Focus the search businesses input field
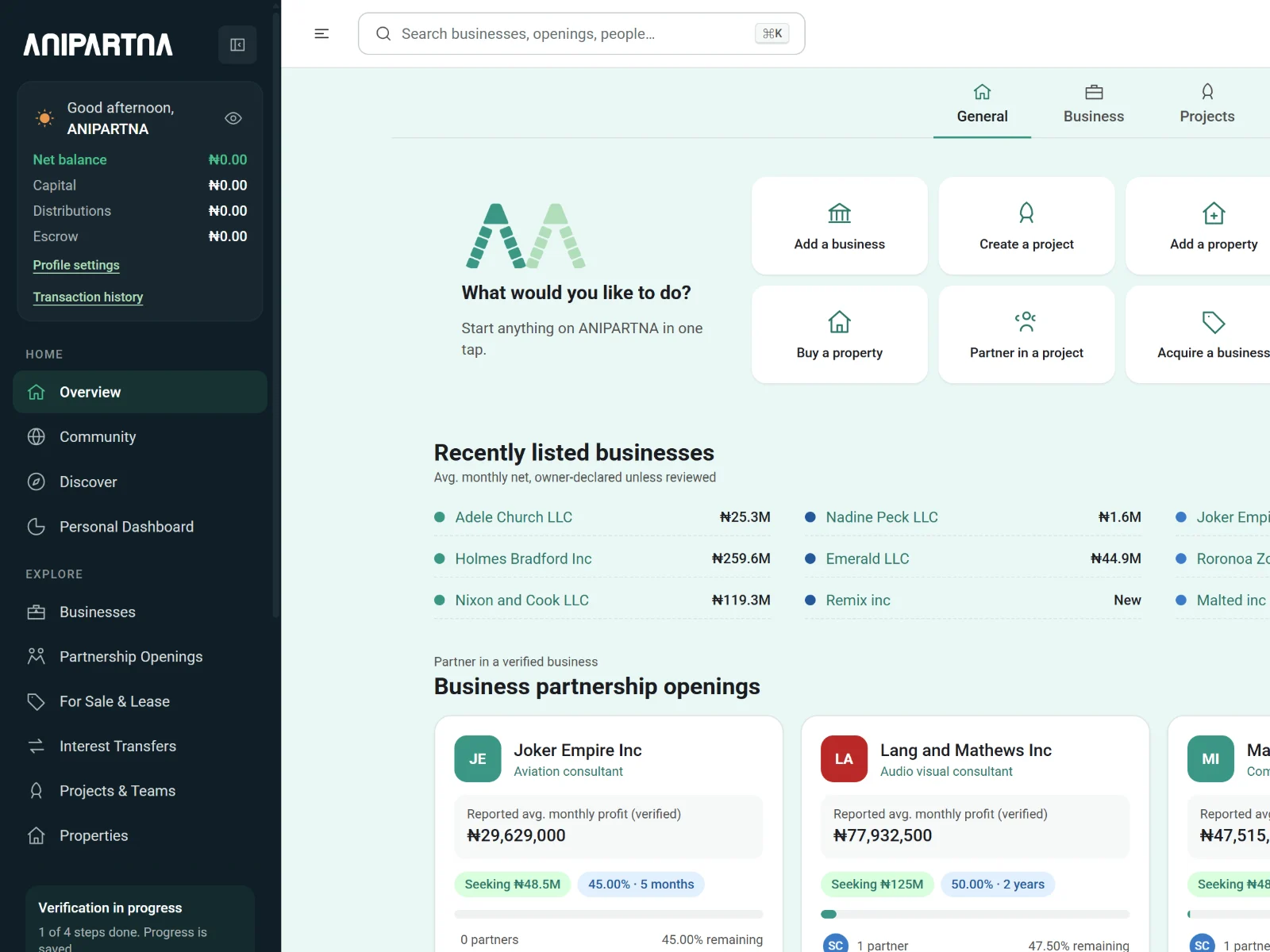Viewport: 1270px width, 952px height. (x=581, y=33)
